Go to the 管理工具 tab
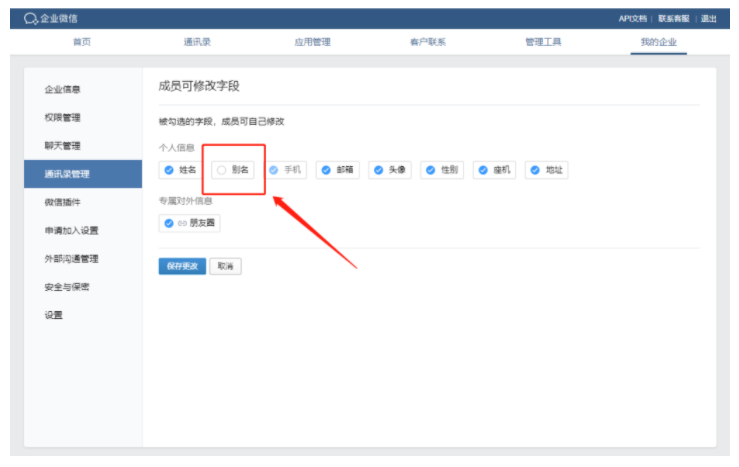Screen dimensions: 739x467 coord(543,42)
